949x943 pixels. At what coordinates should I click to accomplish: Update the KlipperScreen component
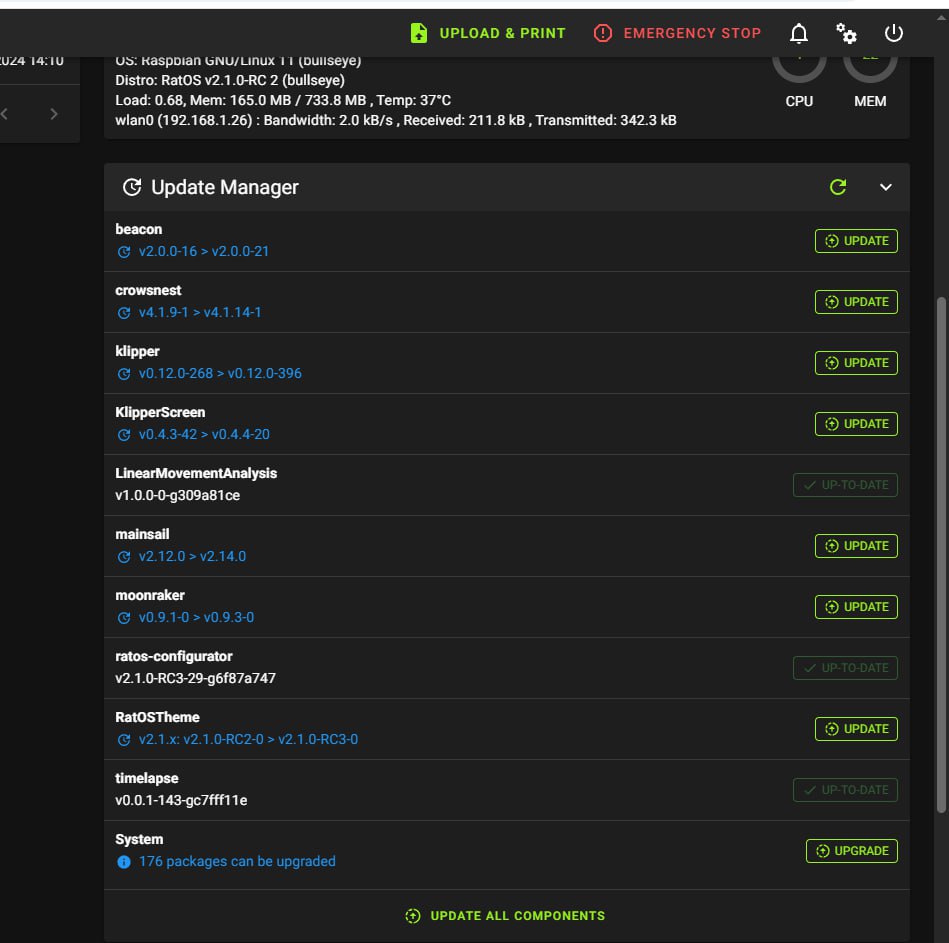(856, 424)
